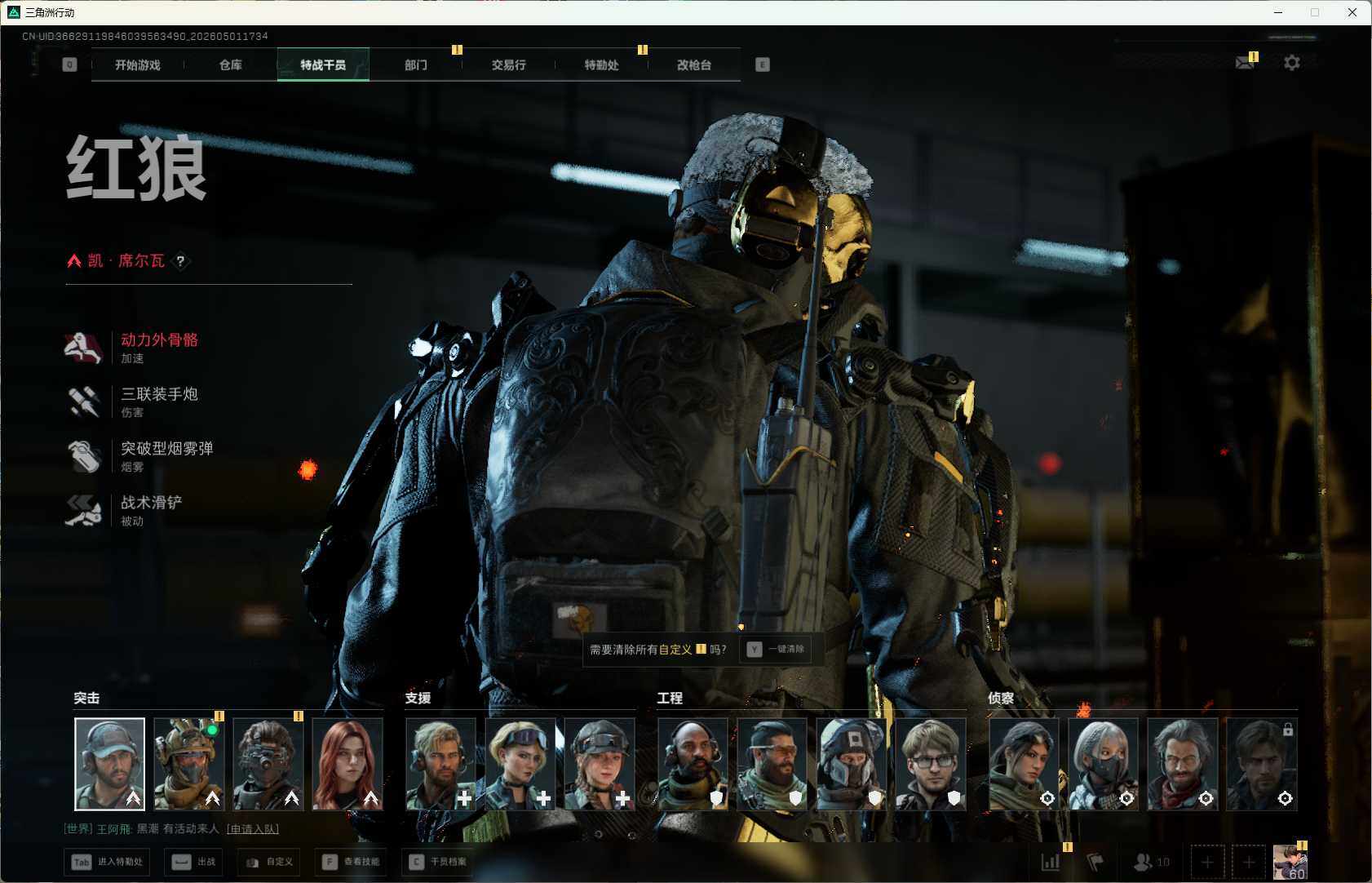Screen dimensions: 1372x883
Task: Open the 自定义 customization button
Action: [268, 862]
